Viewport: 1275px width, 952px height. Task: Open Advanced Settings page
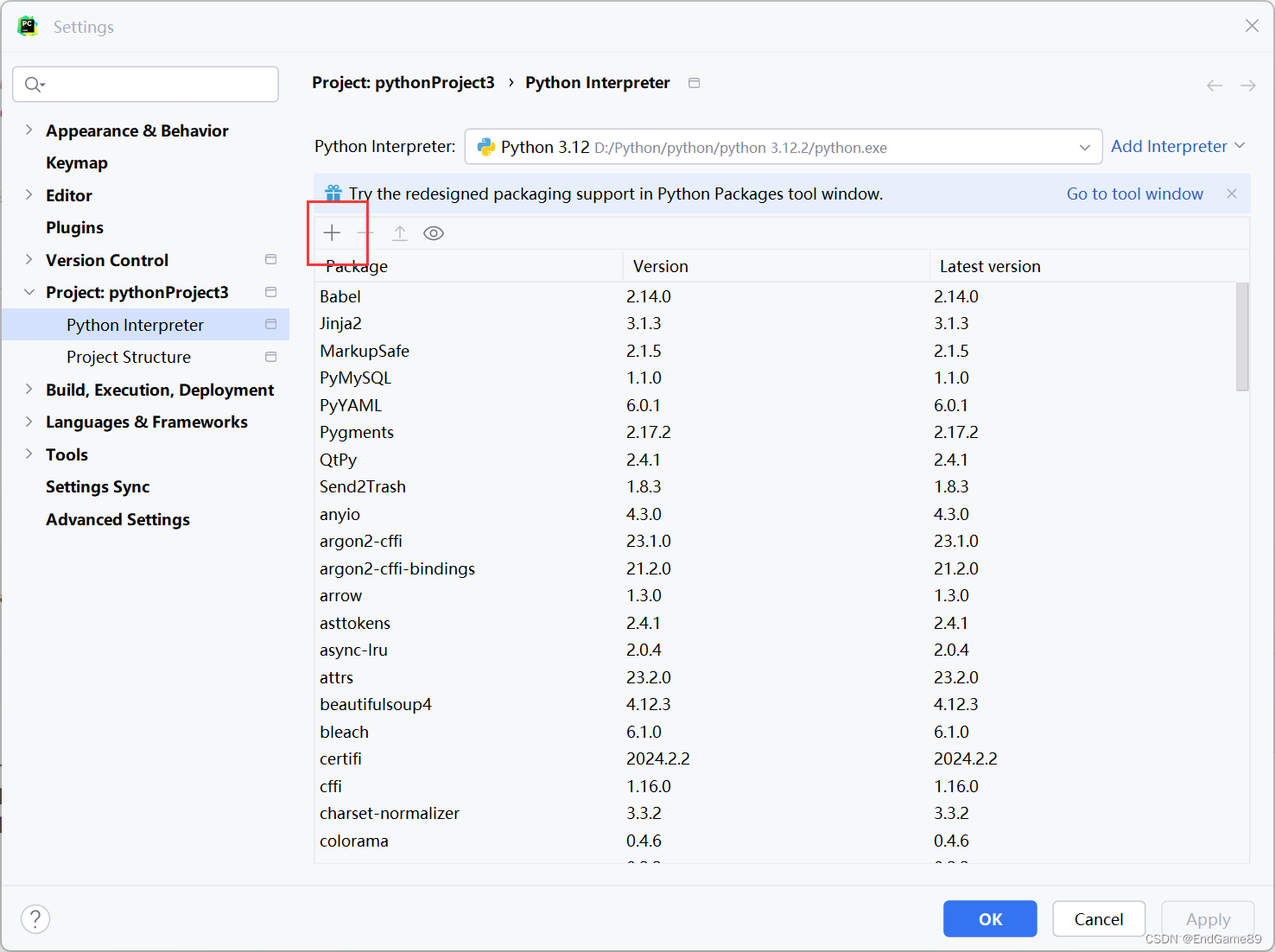point(117,519)
